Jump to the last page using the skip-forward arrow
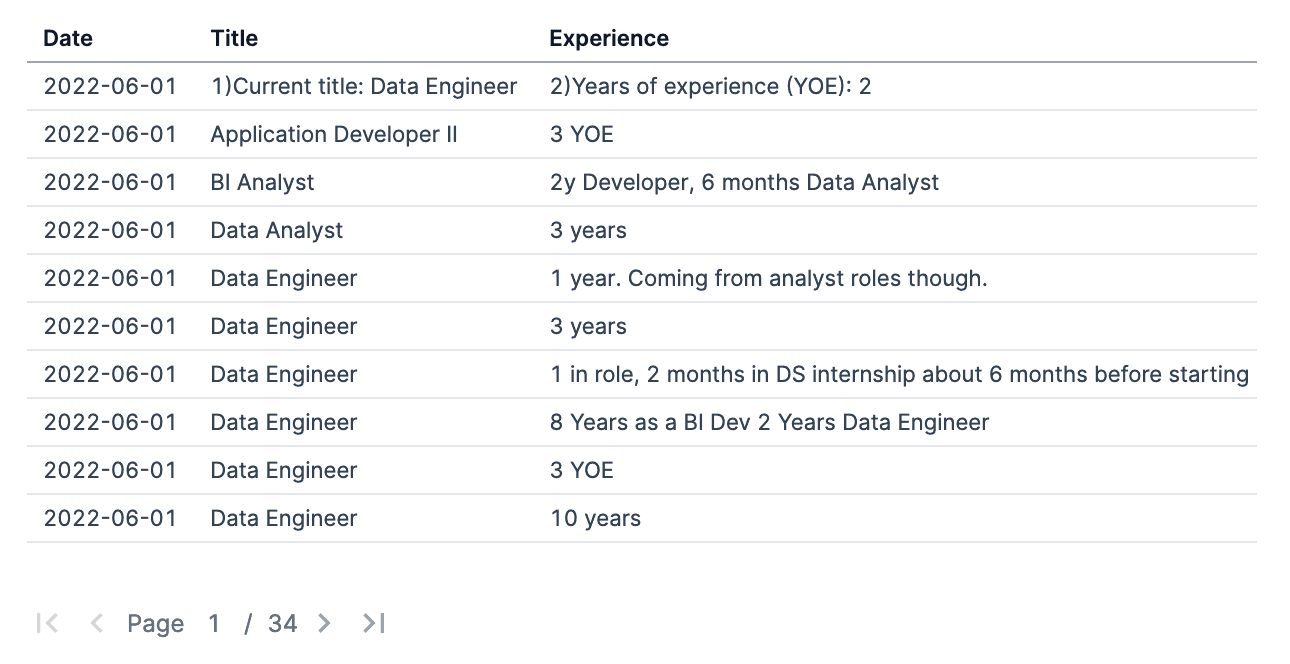This screenshot has height=664, width=1290. (x=372, y=623)
